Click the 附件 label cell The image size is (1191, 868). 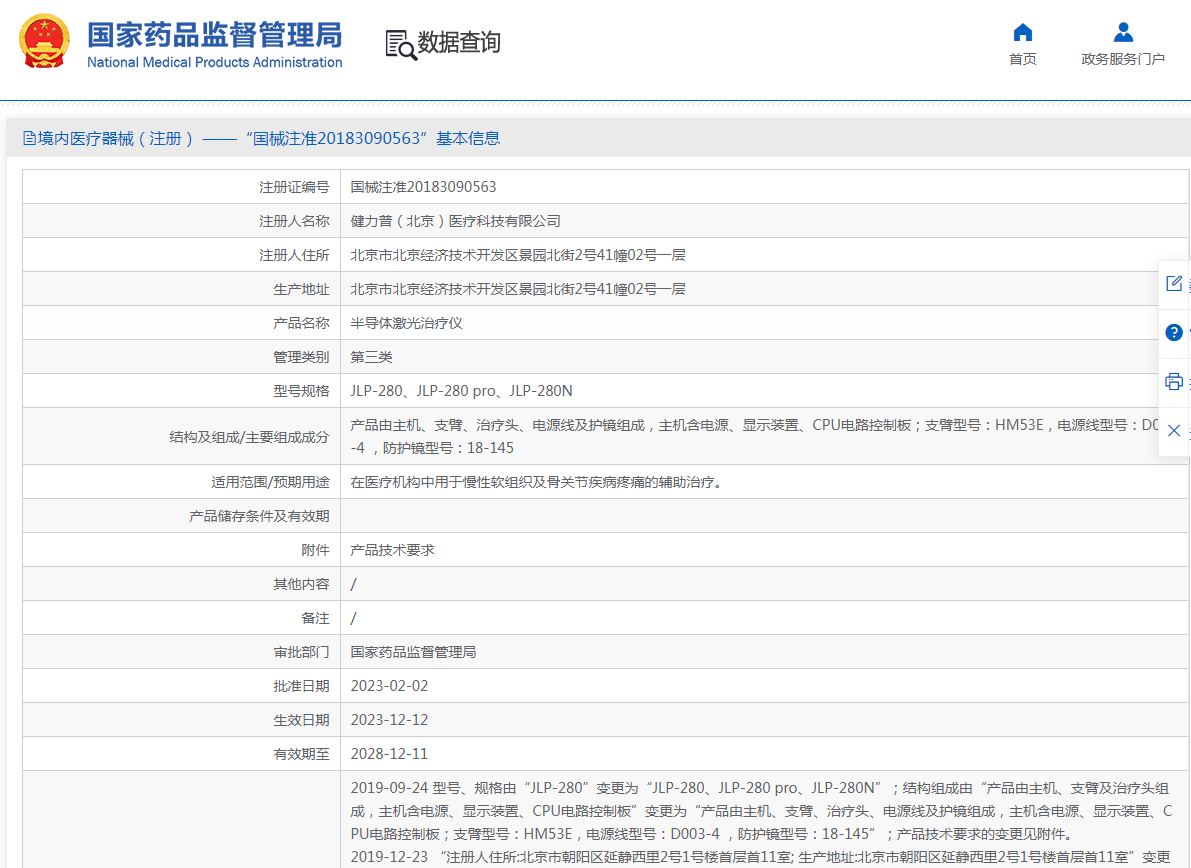(x=182, y=550)
